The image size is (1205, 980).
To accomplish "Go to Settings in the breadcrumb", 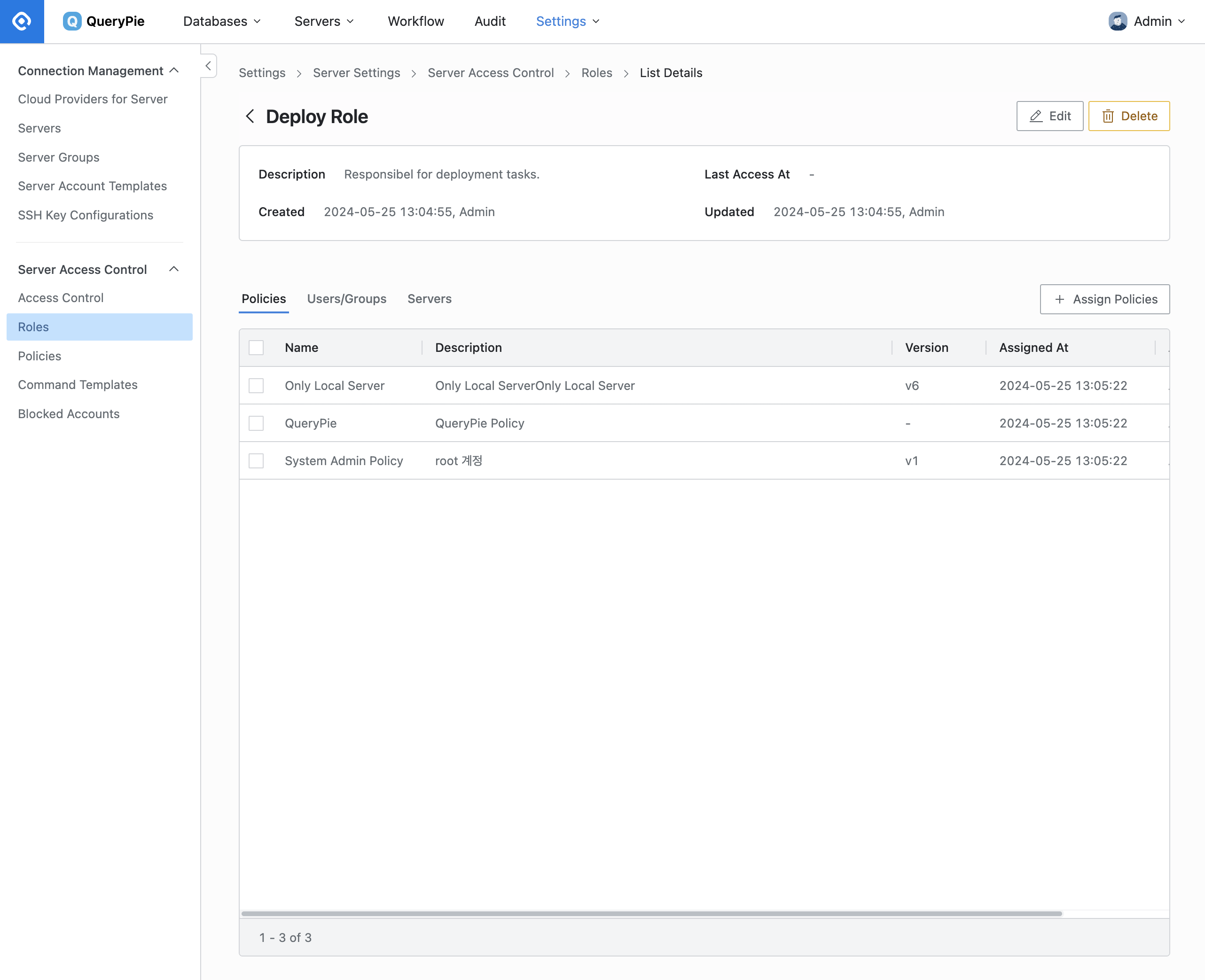I will [262, 73].
